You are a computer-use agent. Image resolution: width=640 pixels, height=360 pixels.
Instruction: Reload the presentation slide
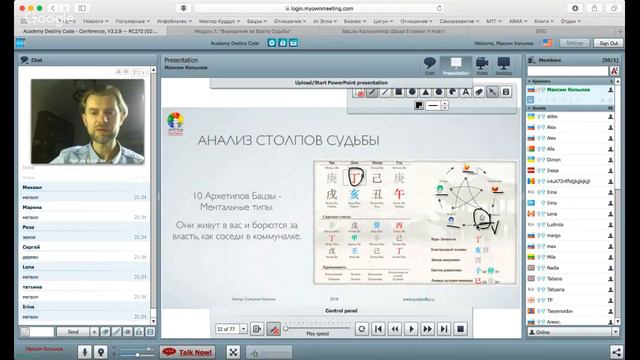[x=362, y=329]
